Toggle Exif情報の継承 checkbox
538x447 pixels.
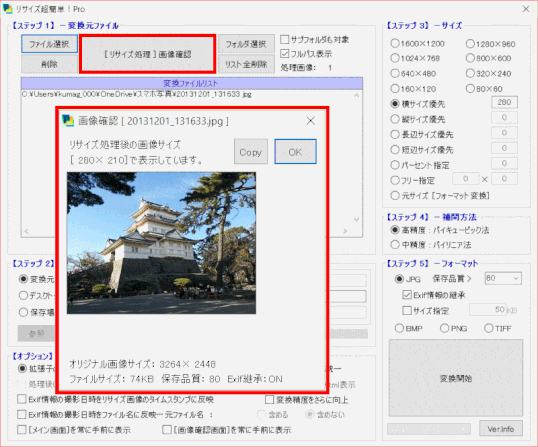point(407,295)
